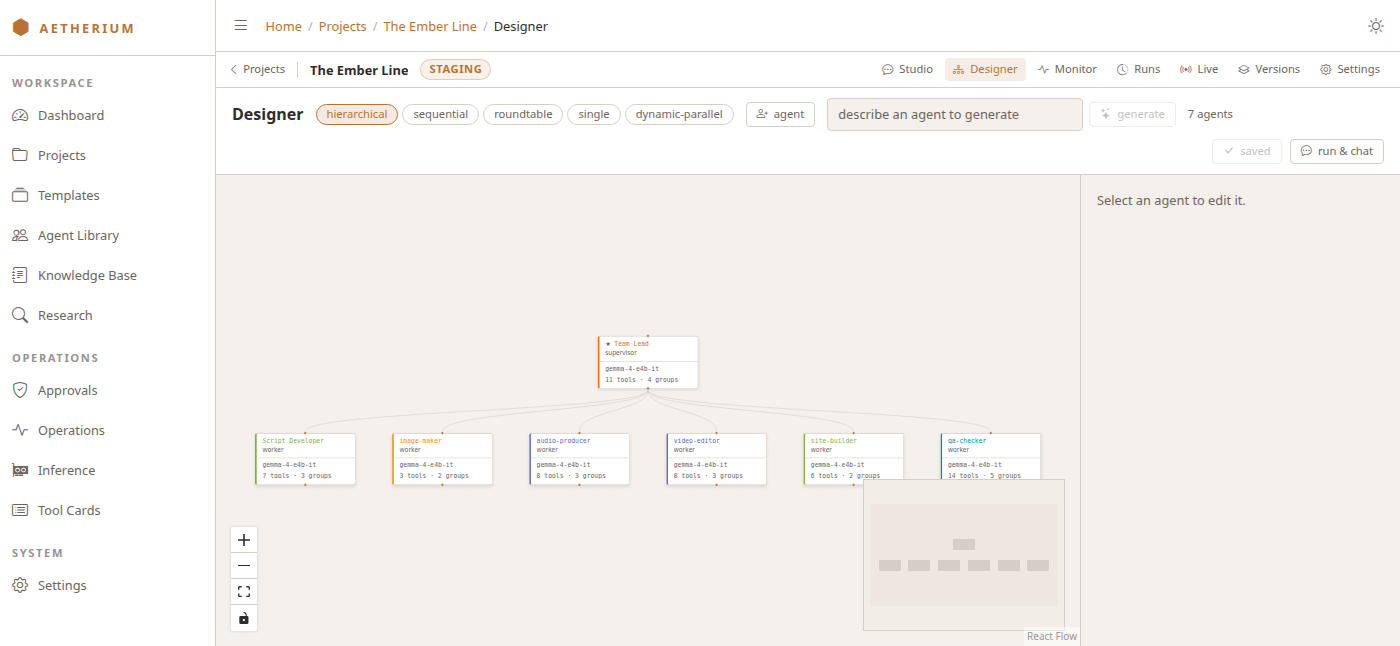Click the React Flow attribution link
The width and height of the screenshot is (1400, 646).
point(1052,636)
